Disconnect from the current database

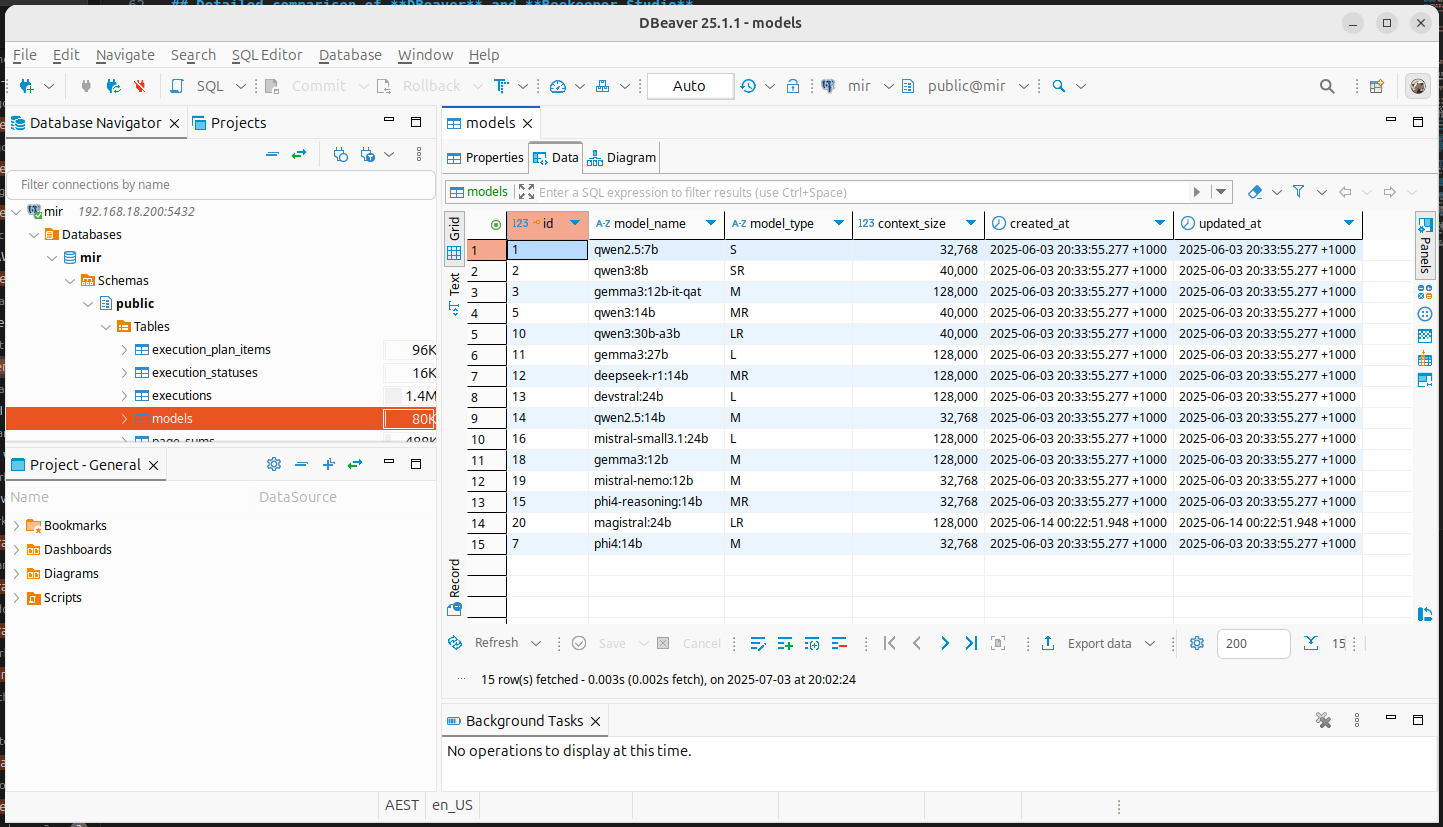pos(140,86)
